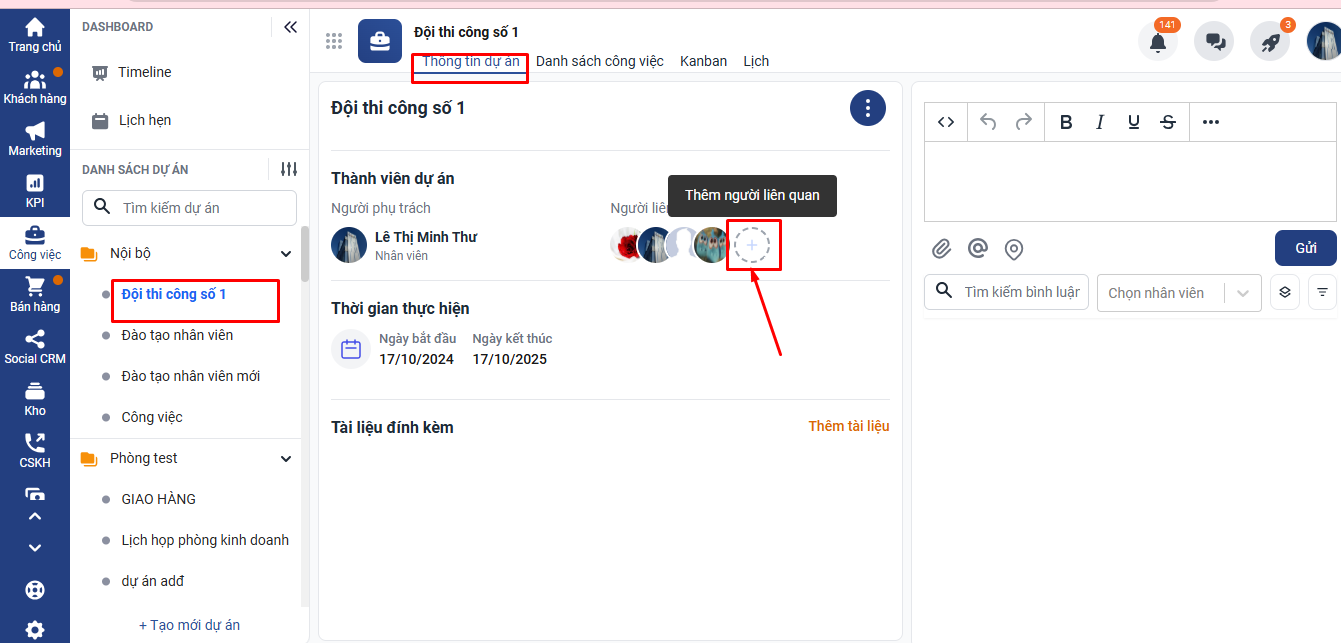Click the rocket icon in header
The width and height of the screenshot is (1341, 643).
[1270, 43]
